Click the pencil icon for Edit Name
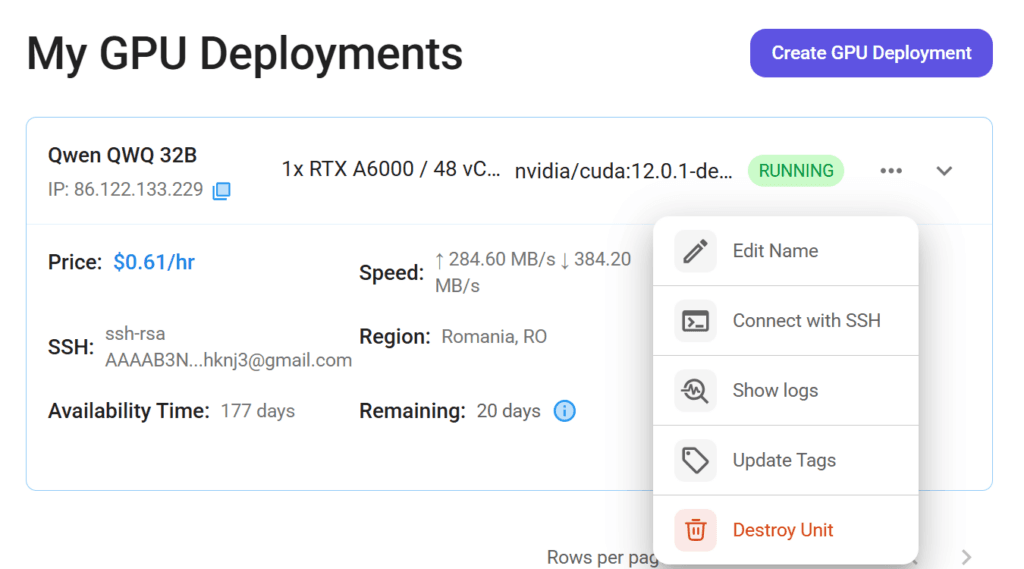This screenshot has width=1024, height=569. [x=695, y=251]
